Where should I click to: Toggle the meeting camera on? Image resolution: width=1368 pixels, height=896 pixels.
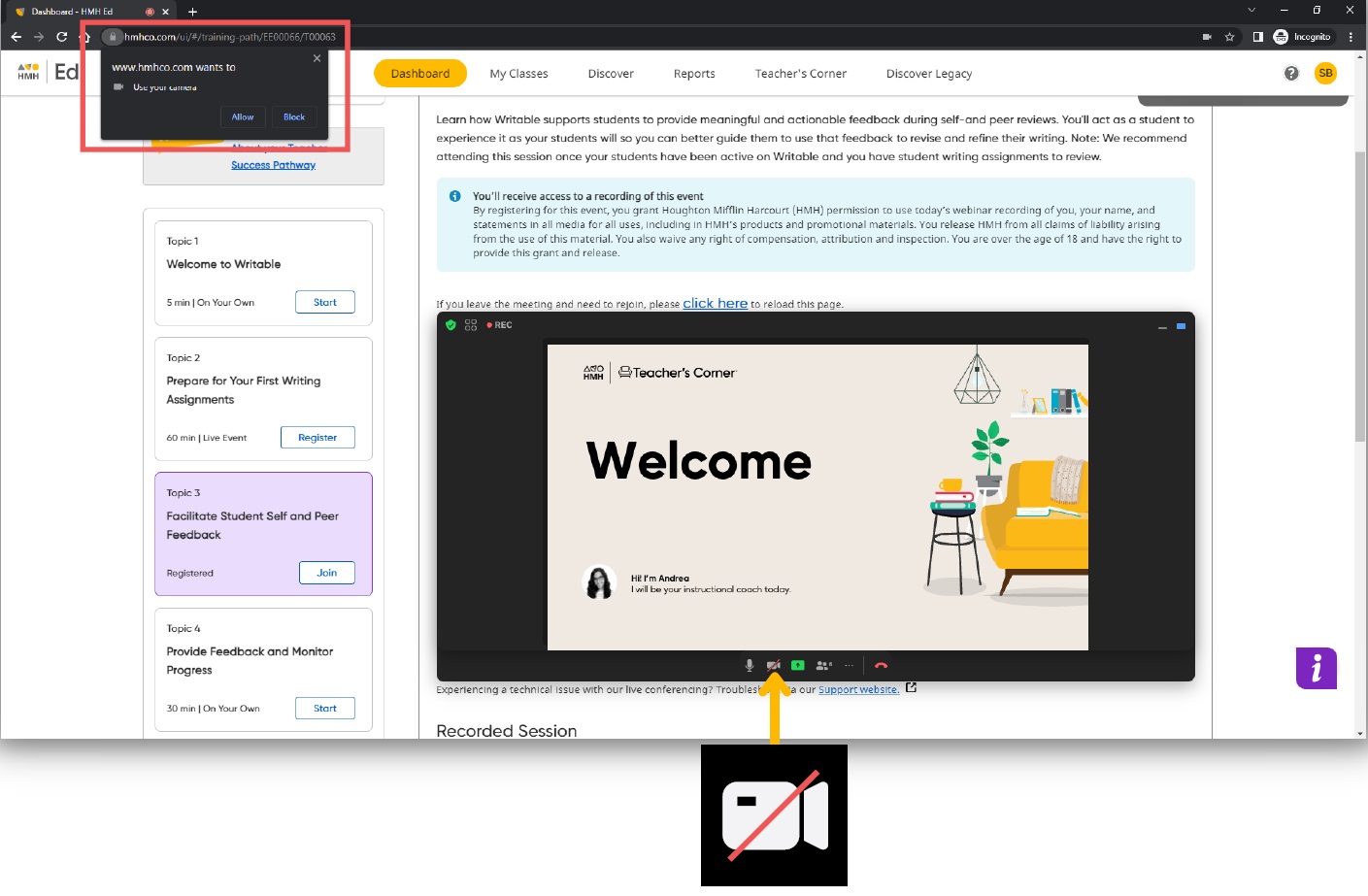774,666
